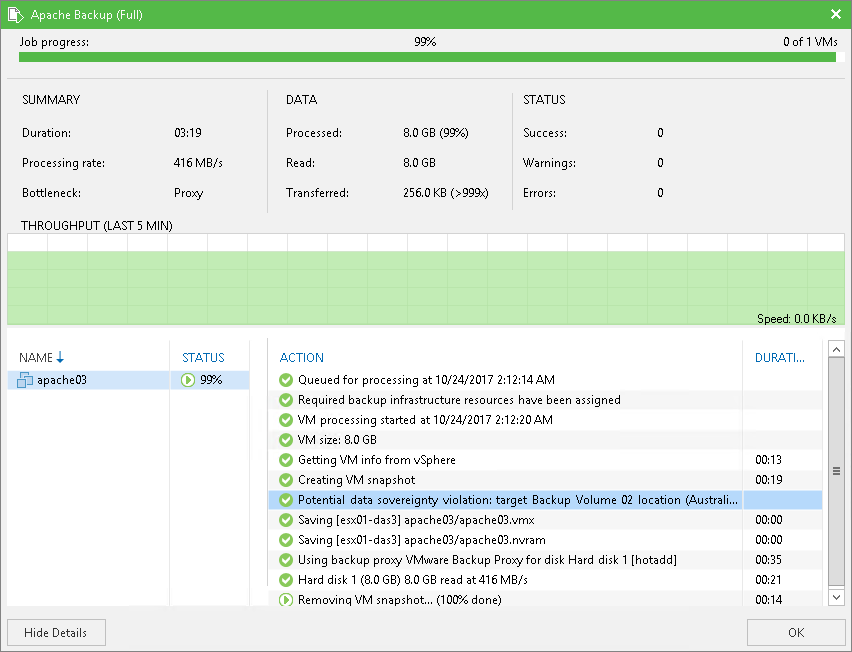This screenshot has height=652, width=852.
Task: Click the check icon for Hard disk 1 read entry
Action: coord(286,580)
